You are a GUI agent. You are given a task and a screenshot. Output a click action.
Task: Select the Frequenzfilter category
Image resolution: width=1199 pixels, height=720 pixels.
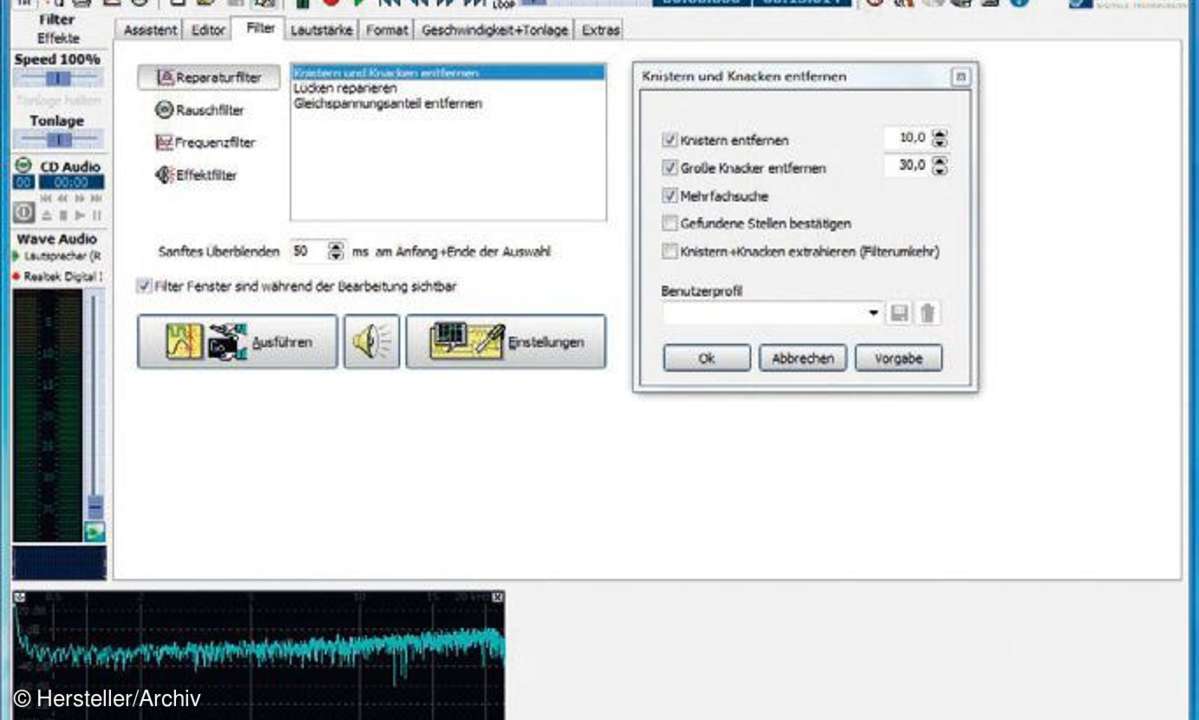click(x=205, y=142)
